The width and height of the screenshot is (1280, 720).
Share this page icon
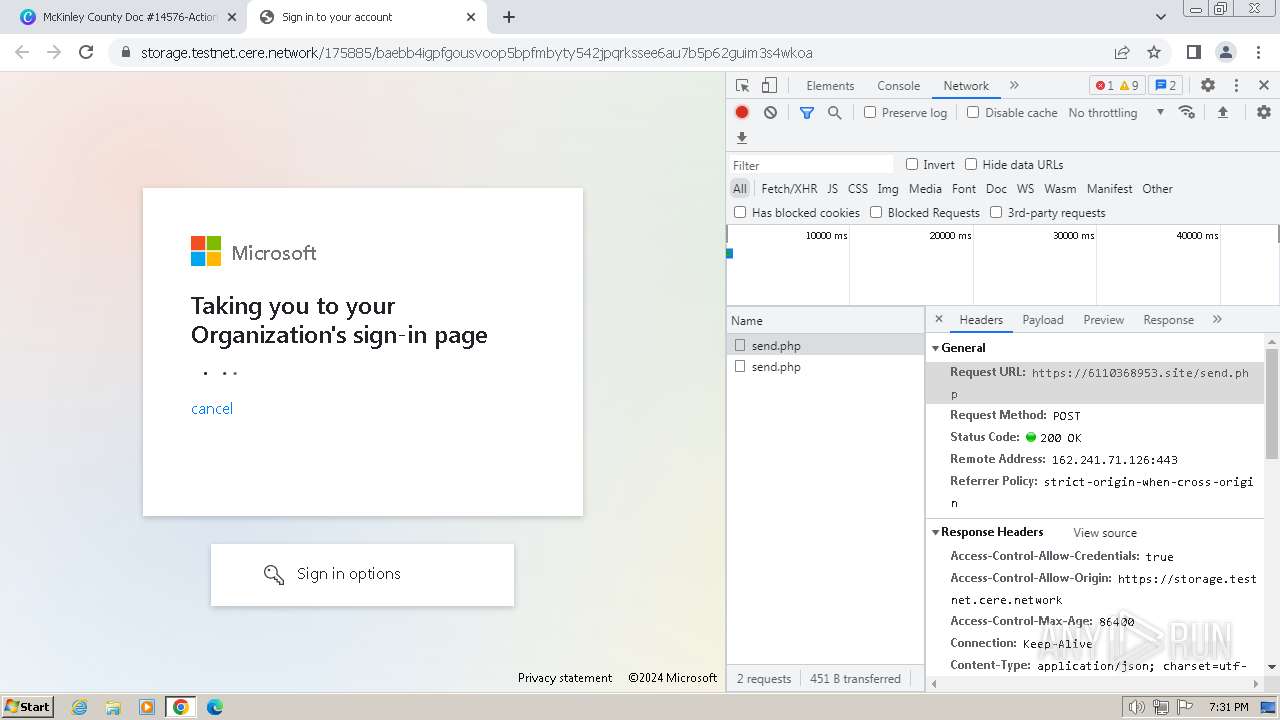pos(1122,52)
